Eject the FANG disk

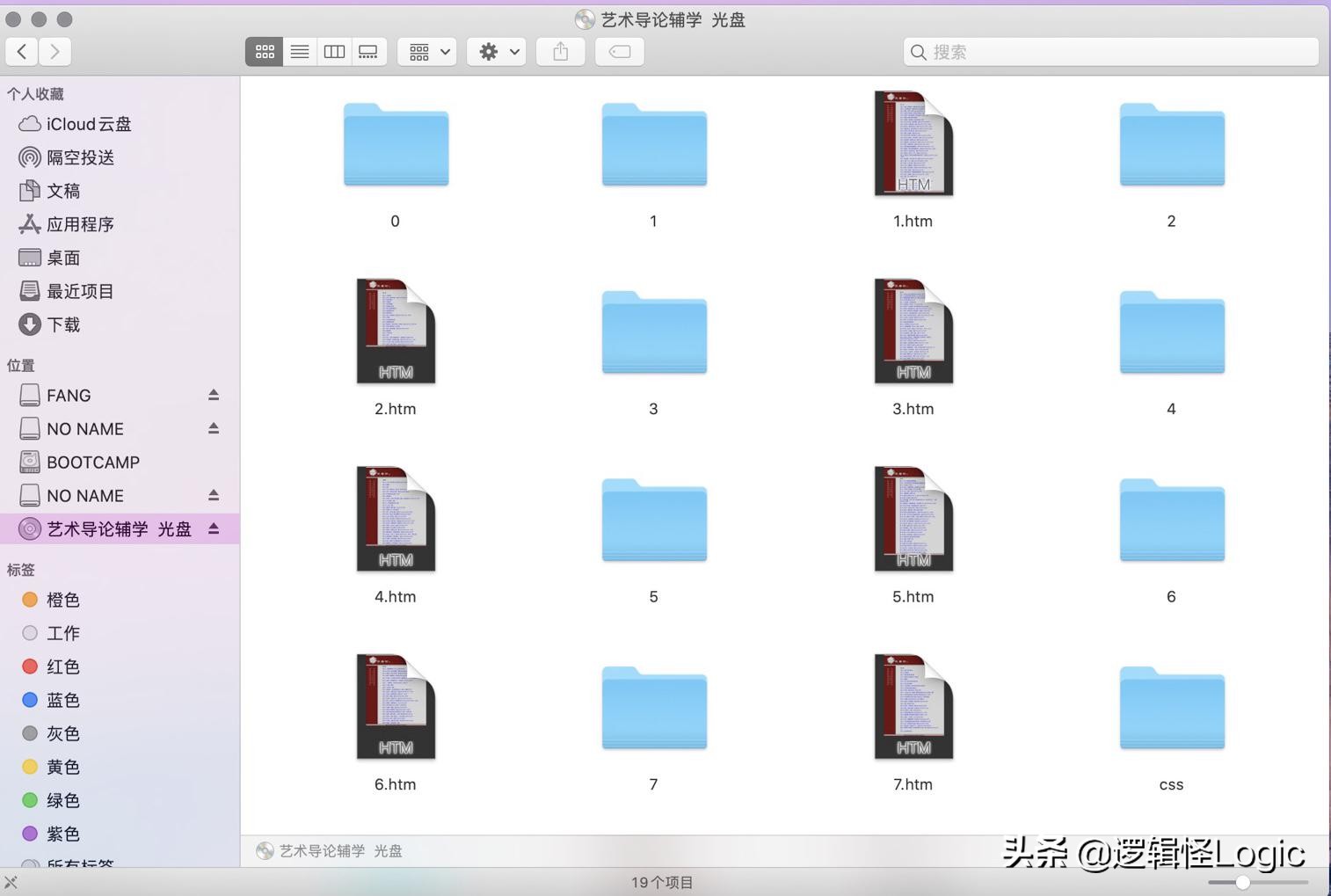tap(214, 395)
